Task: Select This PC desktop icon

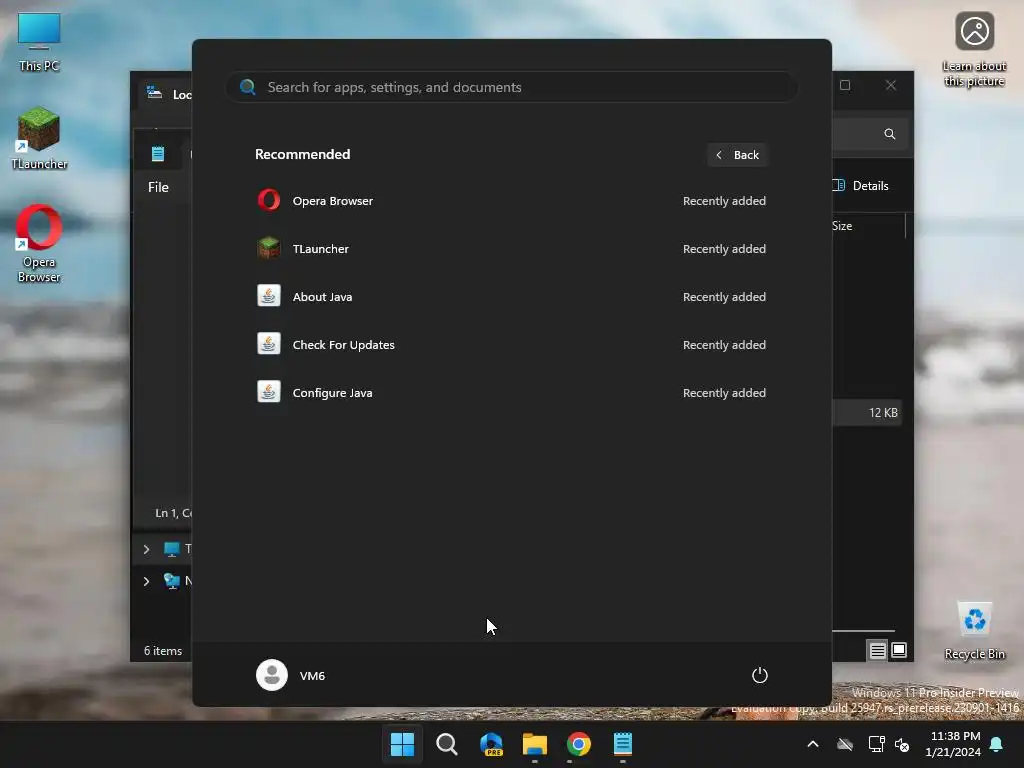Action: click(x=39, y=42)
